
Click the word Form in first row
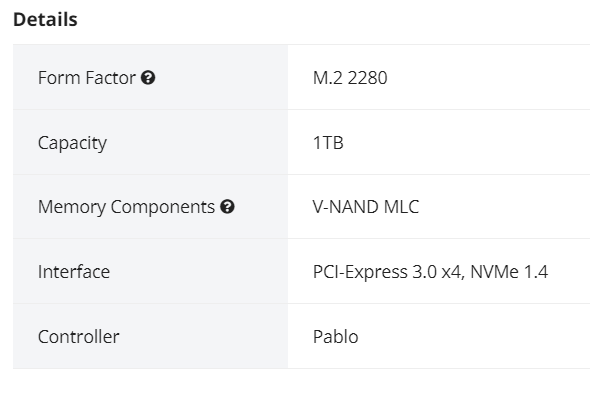pos(59,78)
